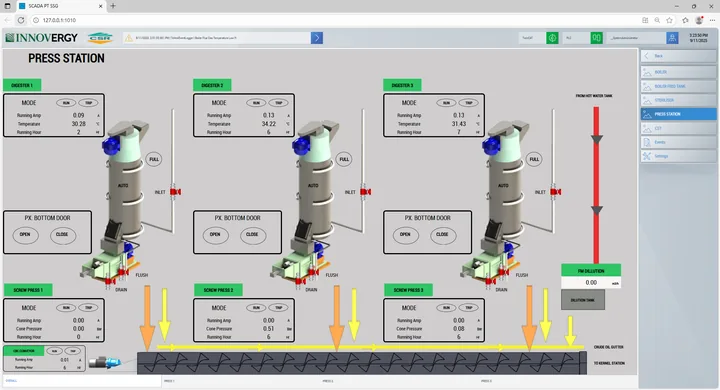Viewport: 720px width, 390px height.
Task: Click the red drain valve under Digester 1
Action: pos(109,281)
